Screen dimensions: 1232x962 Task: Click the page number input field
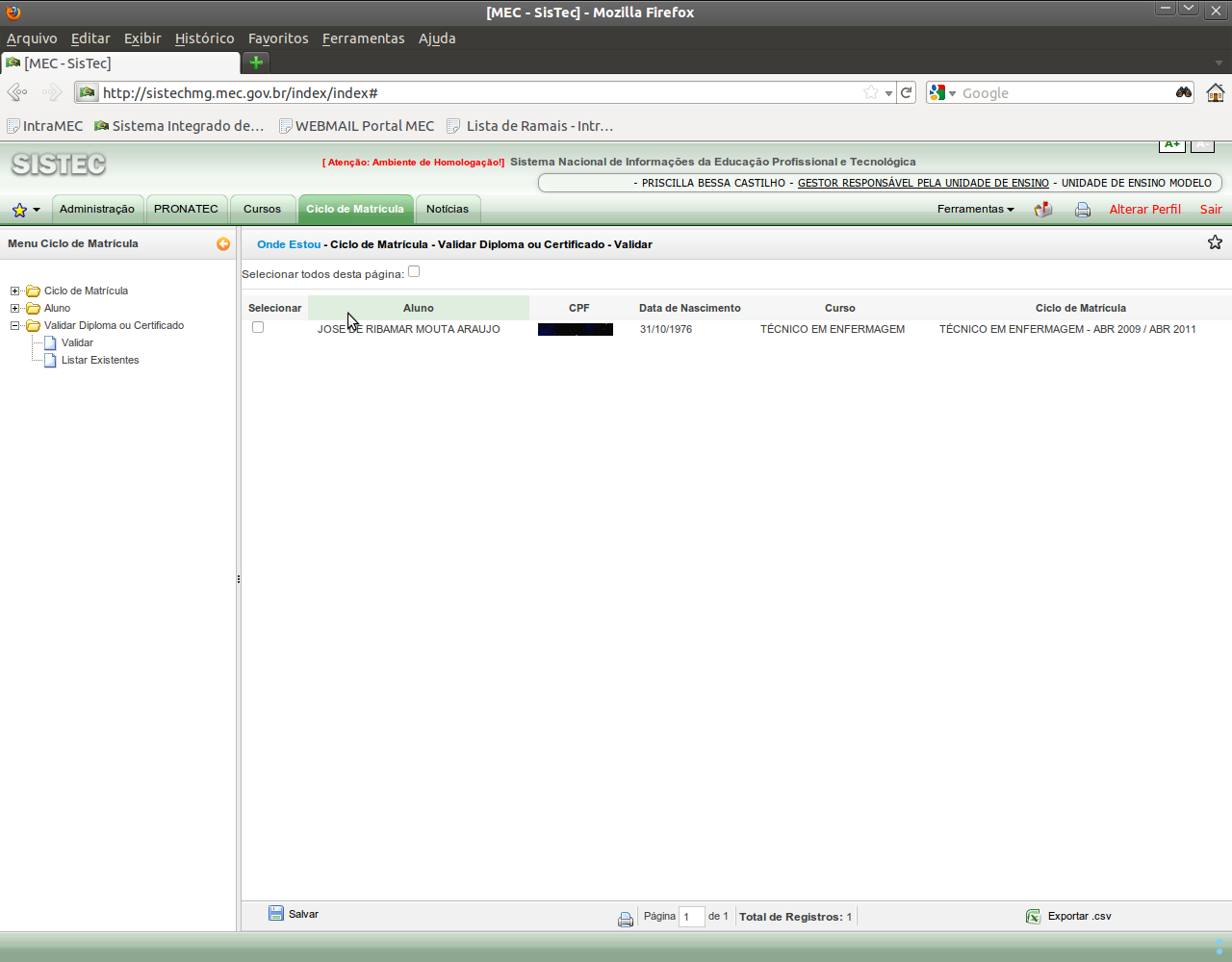tap(692, 917)
